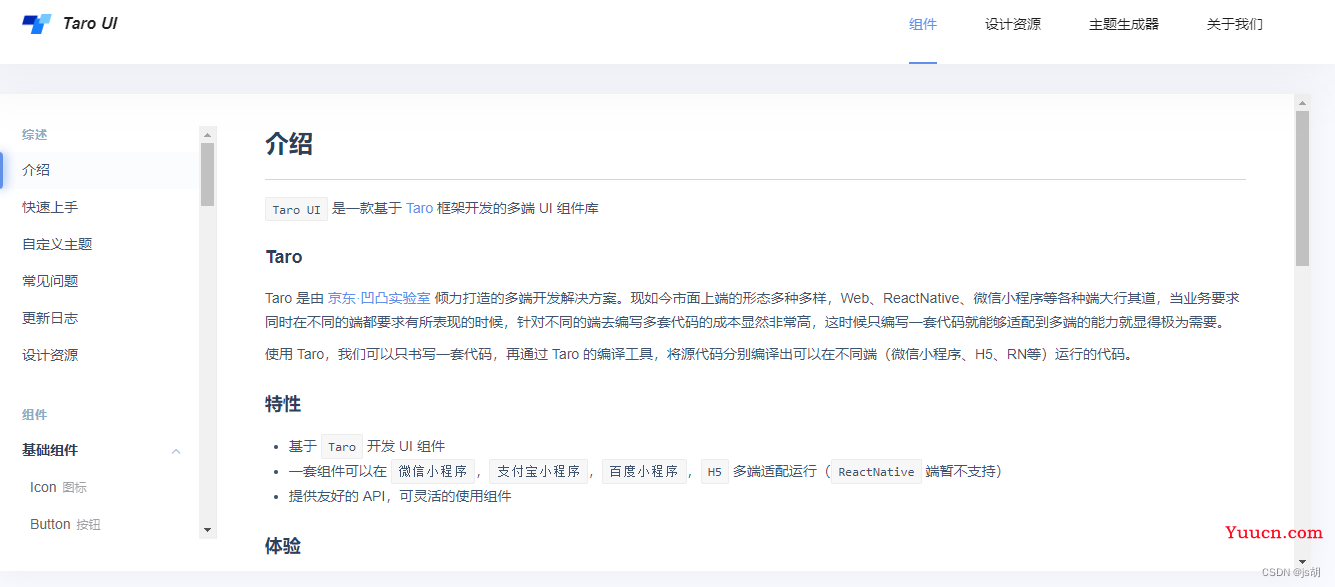The image size is (1335, 587).
Task: Click the 介绍 page heading
Action: (289, 144)
